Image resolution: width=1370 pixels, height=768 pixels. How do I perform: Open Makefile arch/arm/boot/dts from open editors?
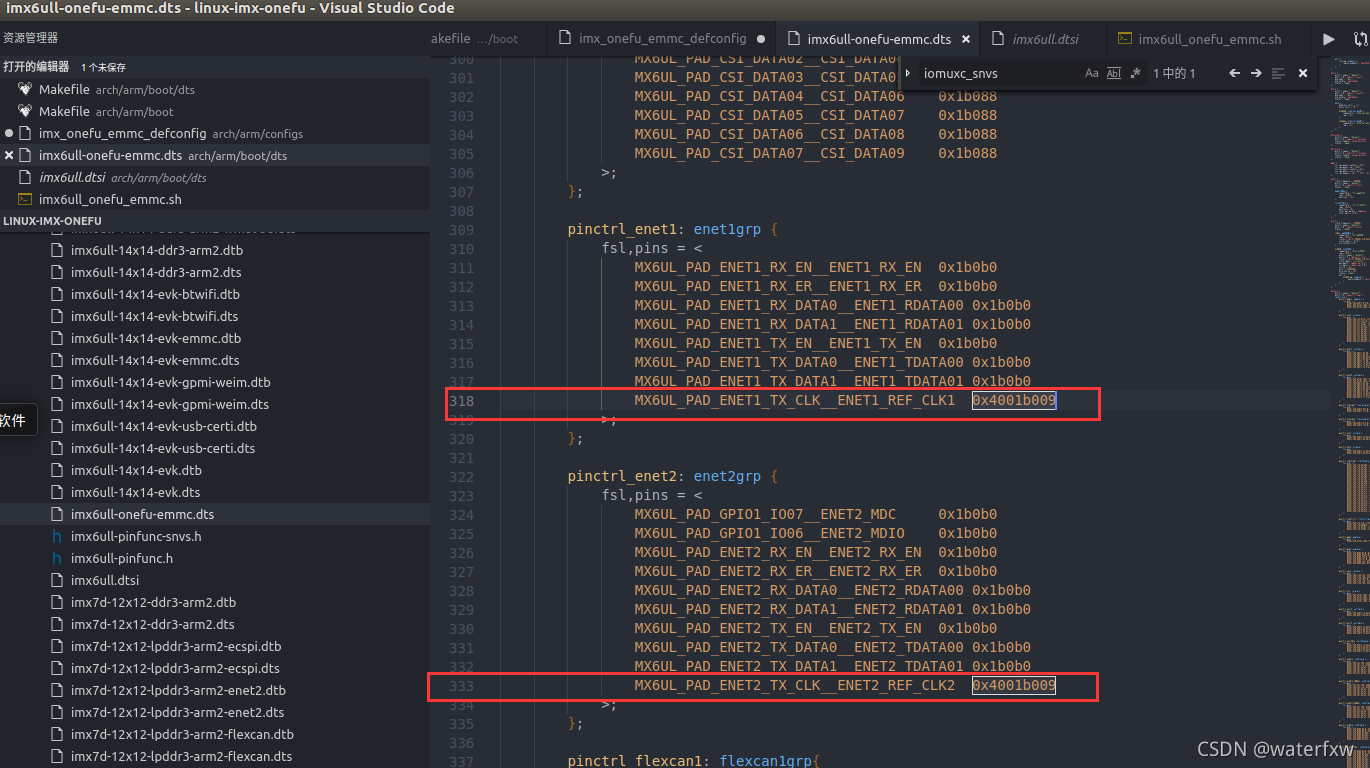(x=215, y=89)
